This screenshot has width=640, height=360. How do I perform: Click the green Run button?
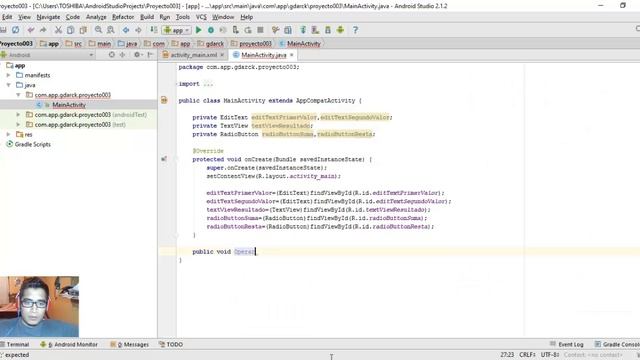point(198,30)
